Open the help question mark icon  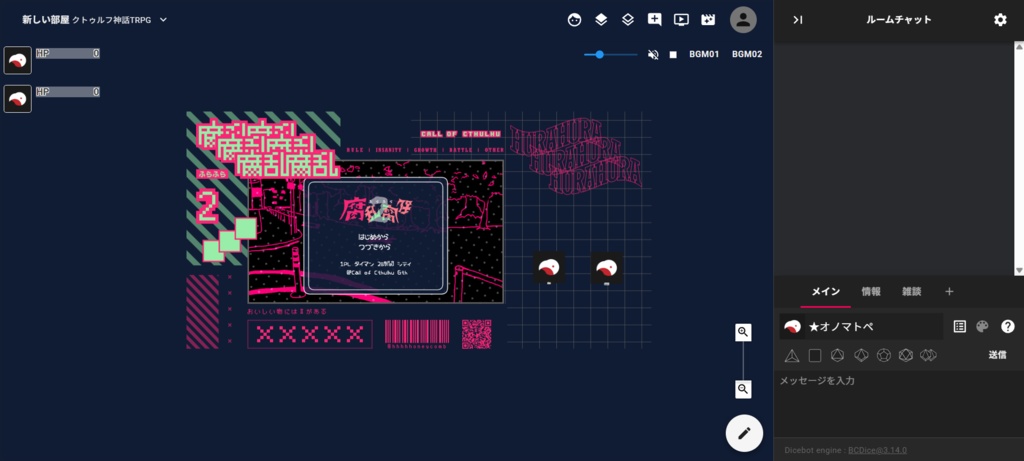pos(1008,326)
